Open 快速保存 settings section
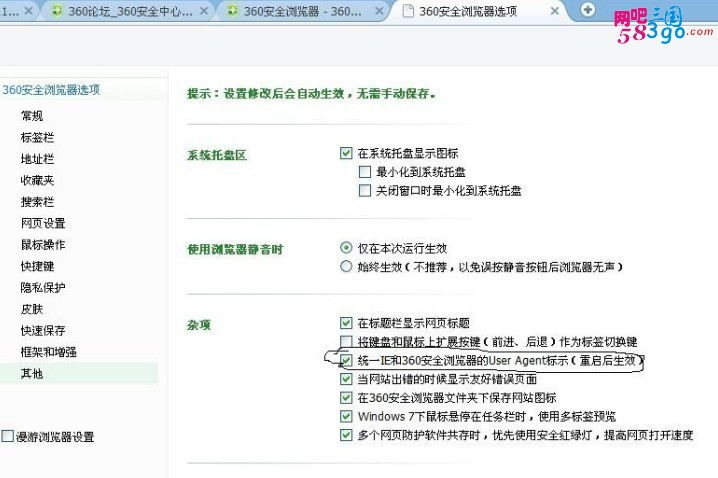Screen dimensions: 718x478 [43, 331]
